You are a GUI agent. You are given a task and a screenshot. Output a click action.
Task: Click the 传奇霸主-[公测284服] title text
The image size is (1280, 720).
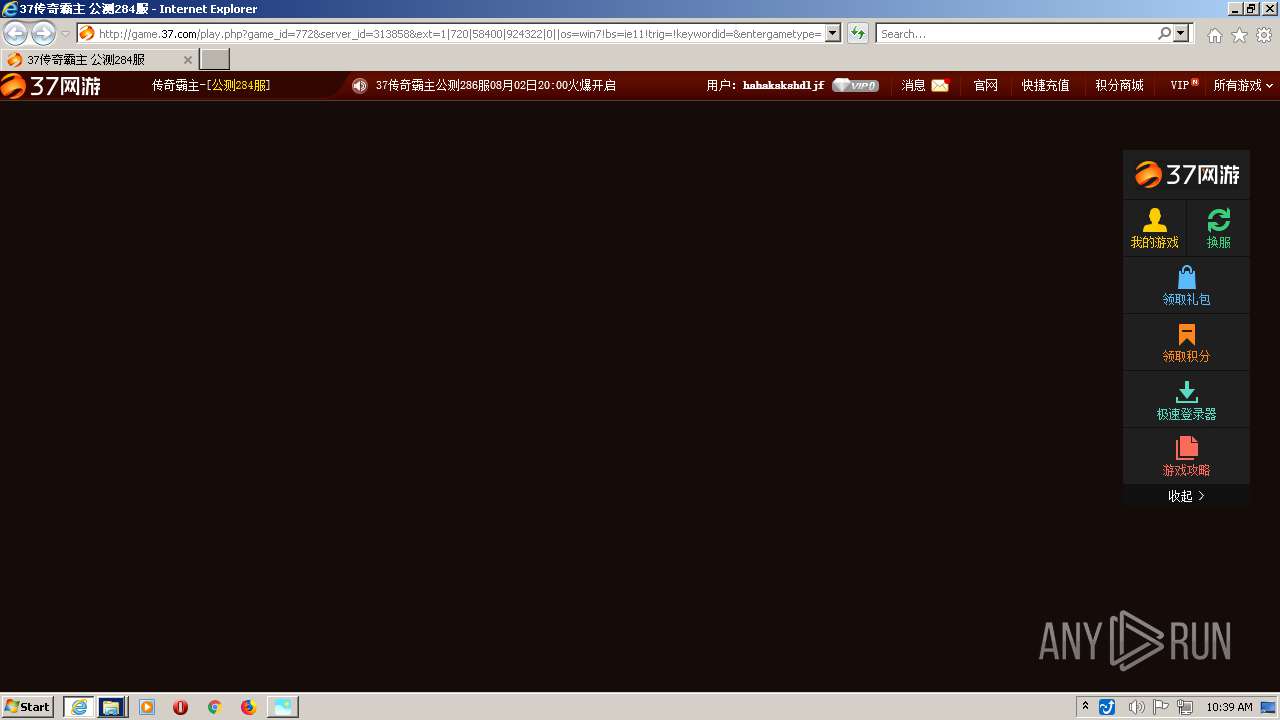click(x=211, y=86)
